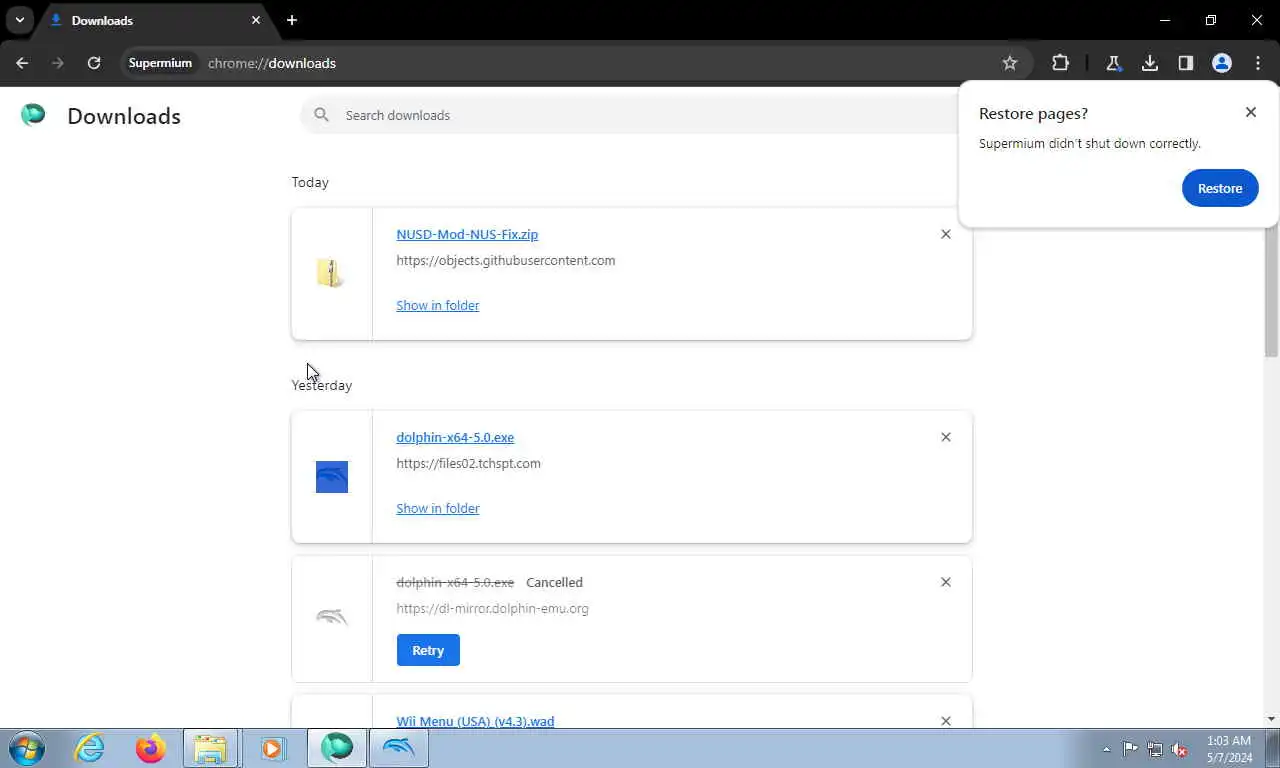Switch to Supermium taskbar button
This screenshot has width=1280, height=768.
[337, 748]
